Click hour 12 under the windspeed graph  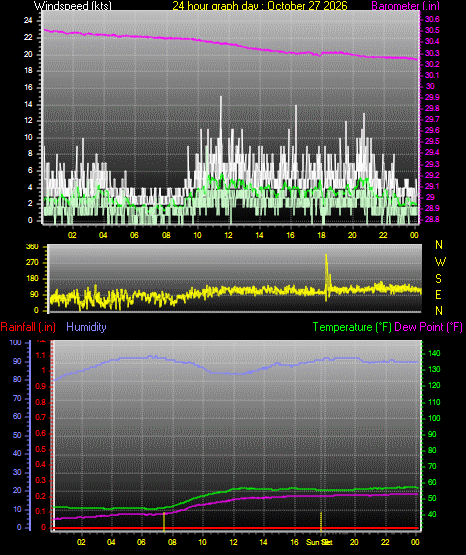click(x=228, y=235)
